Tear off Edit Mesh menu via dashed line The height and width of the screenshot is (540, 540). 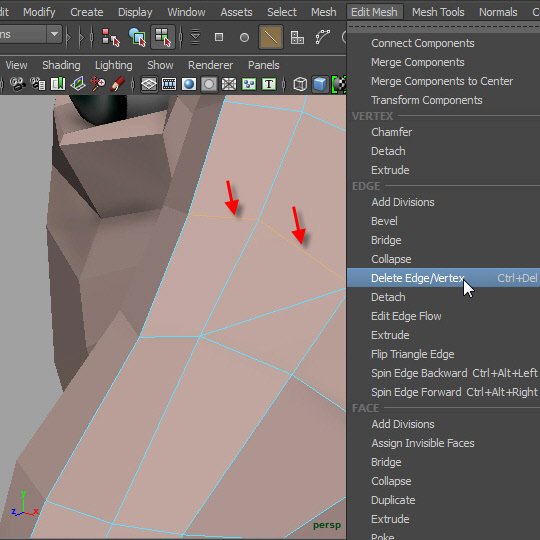[444, 27]
